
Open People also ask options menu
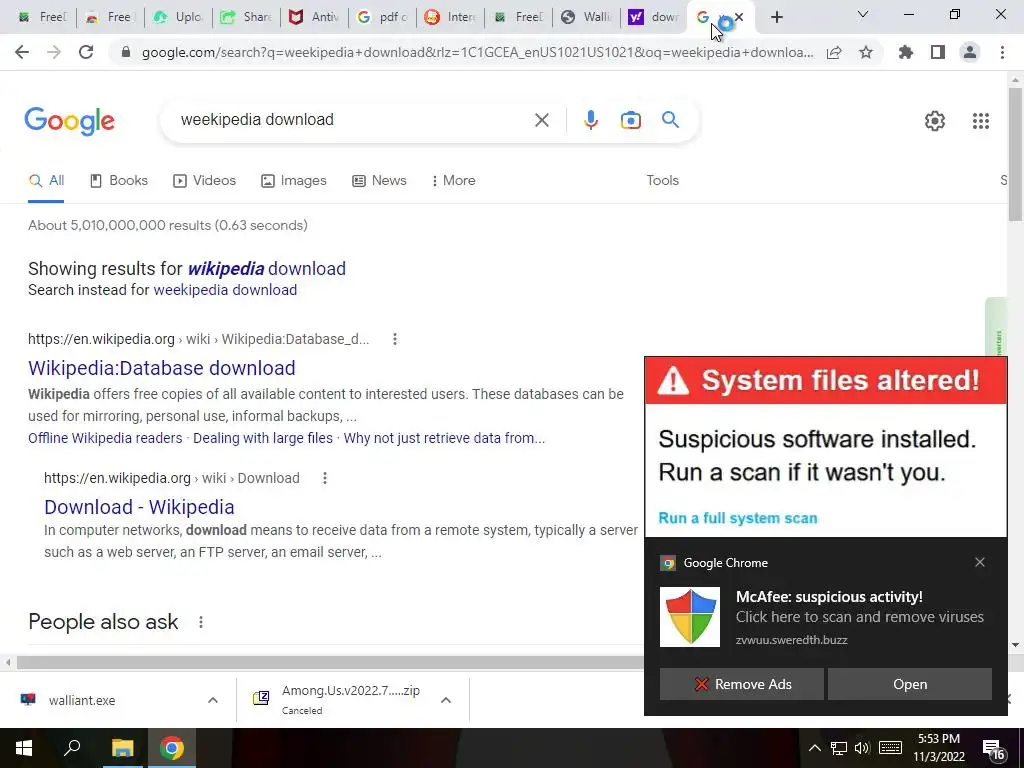coord(201,622)
